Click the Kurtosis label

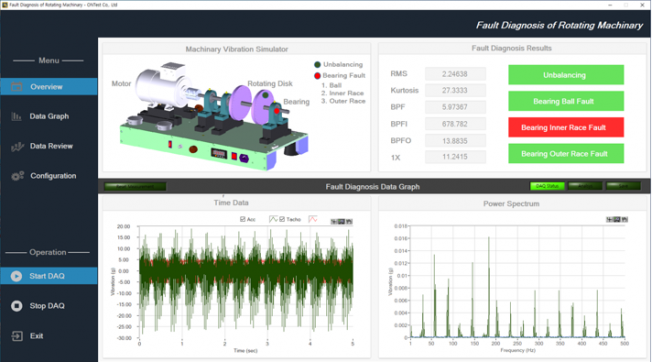click(x=404, y=90)
